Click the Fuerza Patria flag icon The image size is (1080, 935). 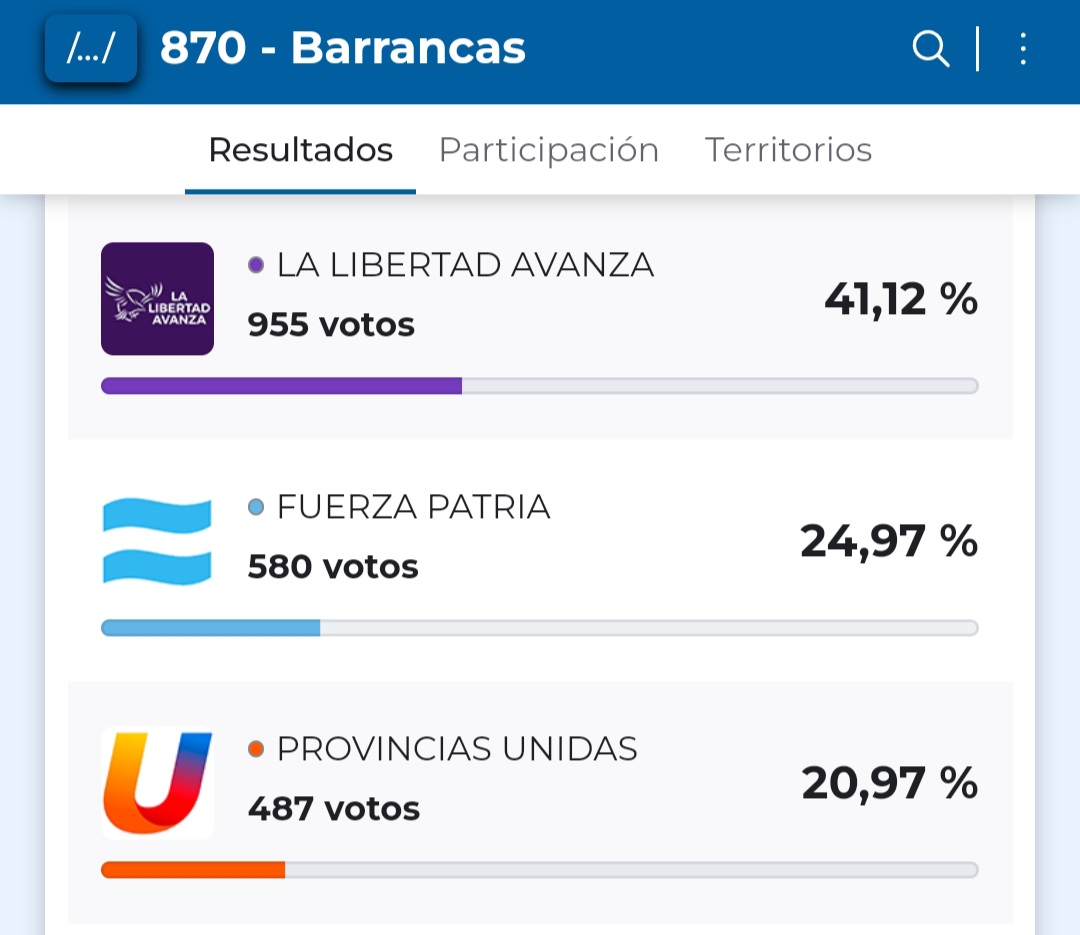(x=157, y=541)
